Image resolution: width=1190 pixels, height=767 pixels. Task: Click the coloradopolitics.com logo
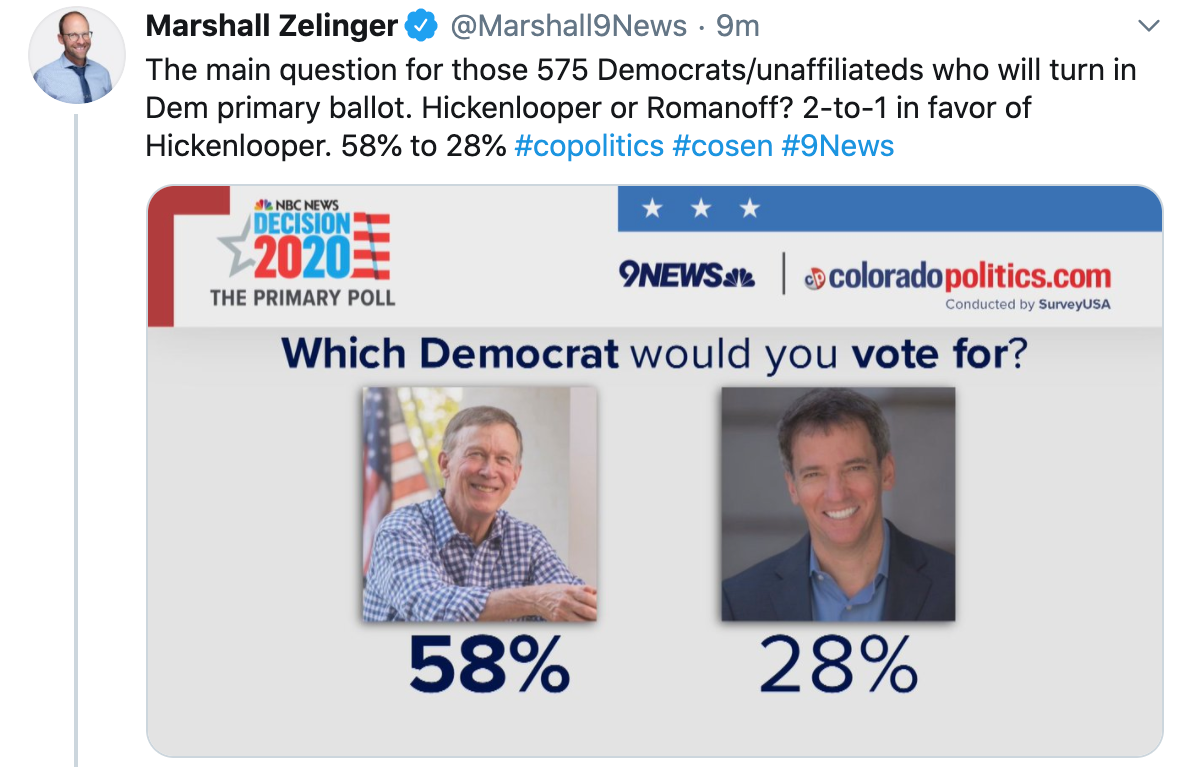pyautogui.click(x=957, y=275)
